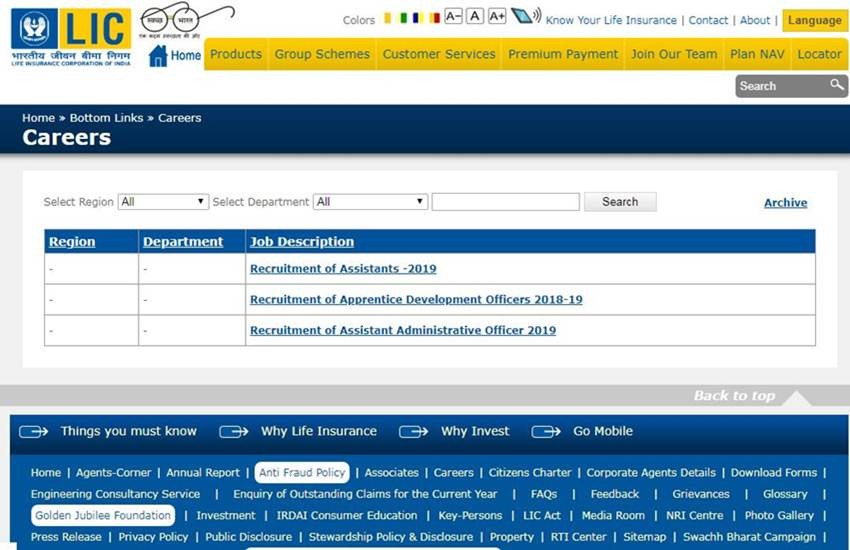The width and height of the screenshot is (850, 550).
Task: Expand the Select Department dropdown
Action: [370, 202]
